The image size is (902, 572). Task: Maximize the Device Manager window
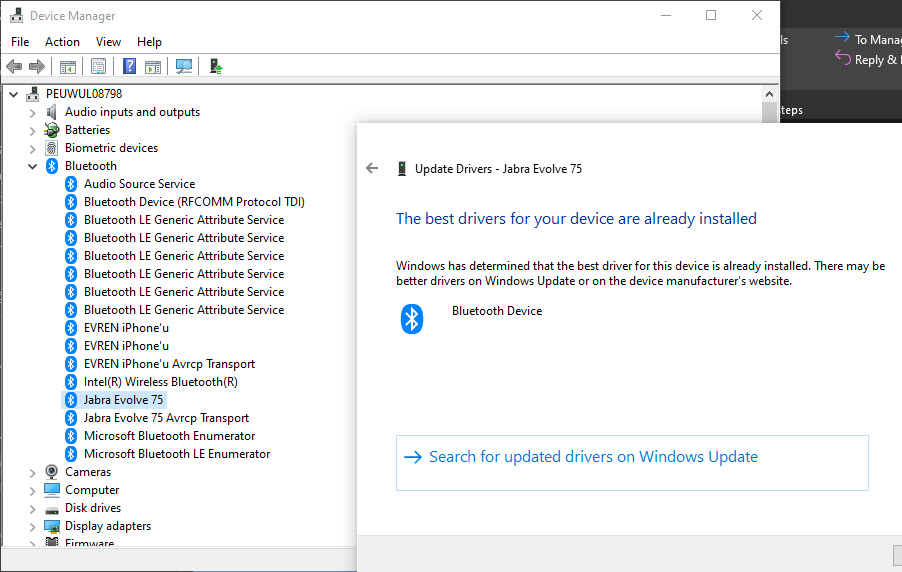711,16
